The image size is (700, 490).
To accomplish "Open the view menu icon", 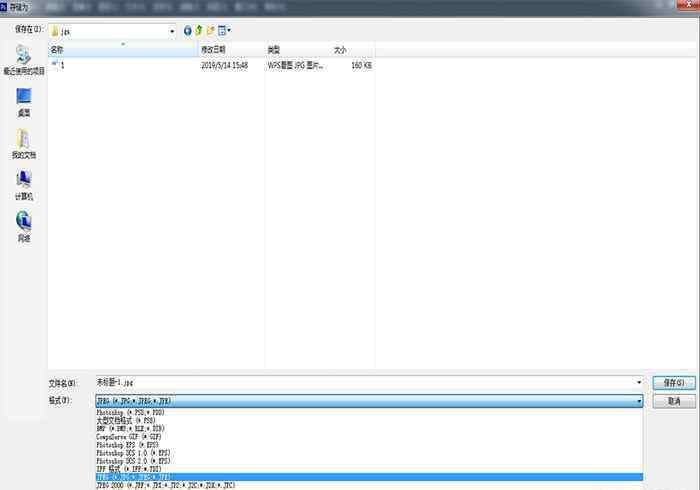I will 224,31.
